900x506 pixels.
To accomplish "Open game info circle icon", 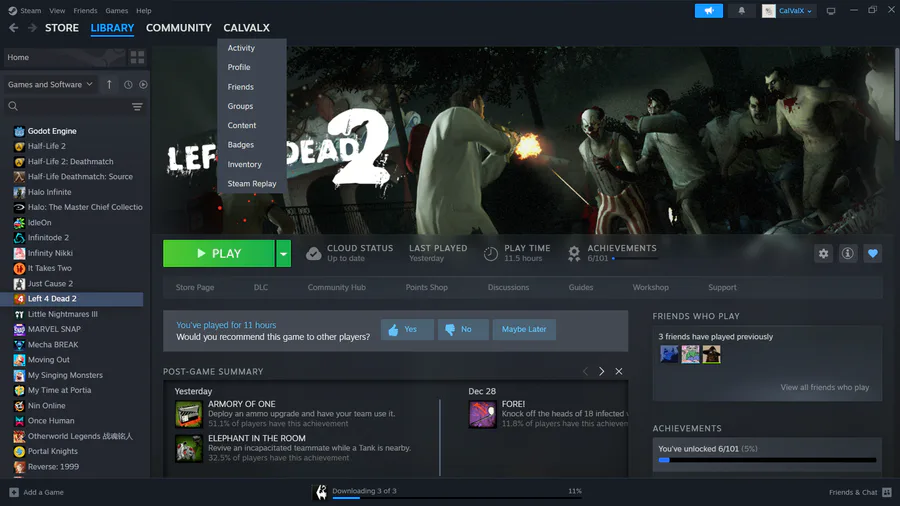I will tap(848, 254).
